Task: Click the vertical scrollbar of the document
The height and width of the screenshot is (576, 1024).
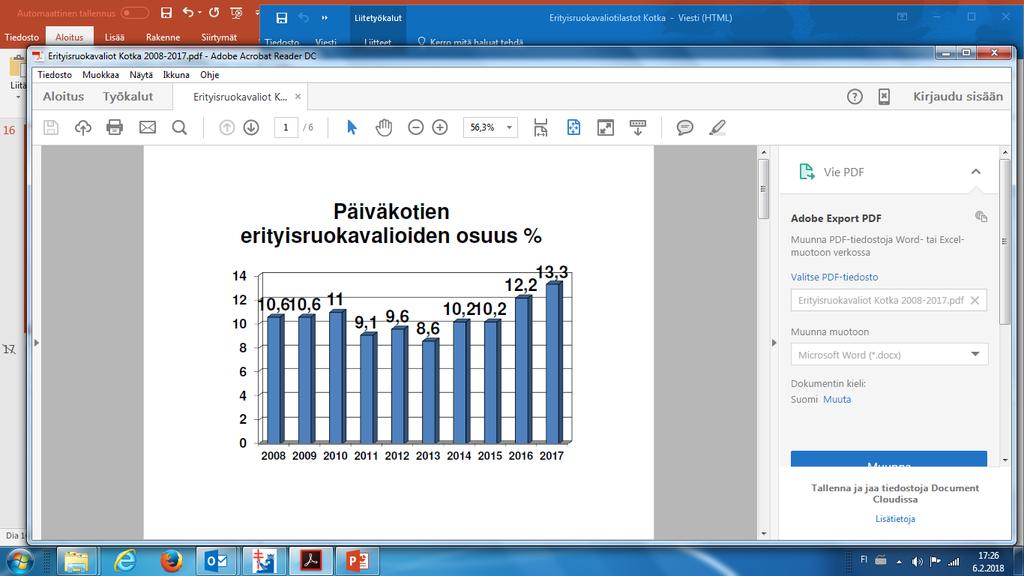Action: coord(763,189)
